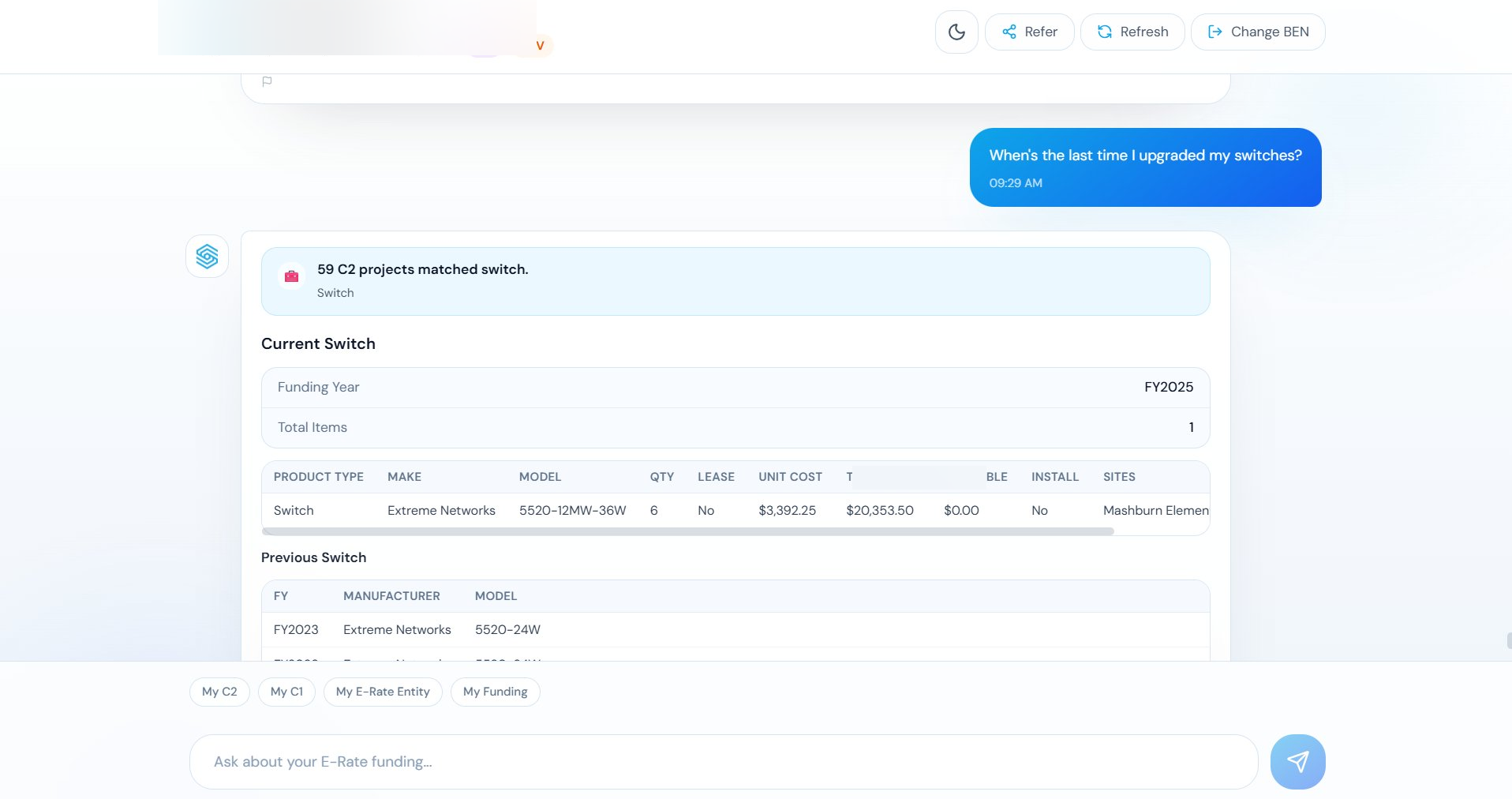The height and width of the screenshot is (799, 1512).
Task: Click the 59 C2 projects matched switch banner text
Action: coord(422,269)
